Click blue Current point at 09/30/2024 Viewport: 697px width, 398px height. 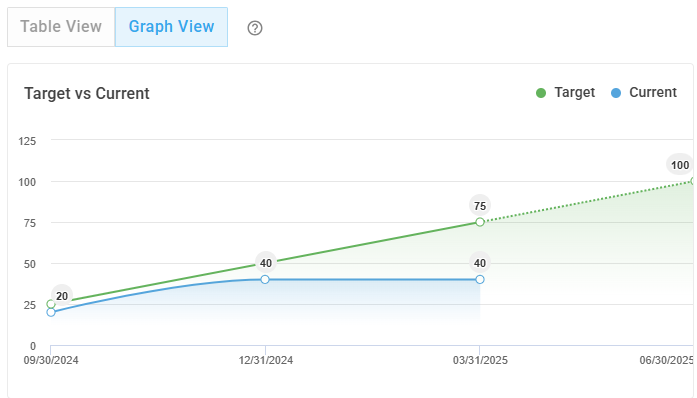click(x=51, y=313)
